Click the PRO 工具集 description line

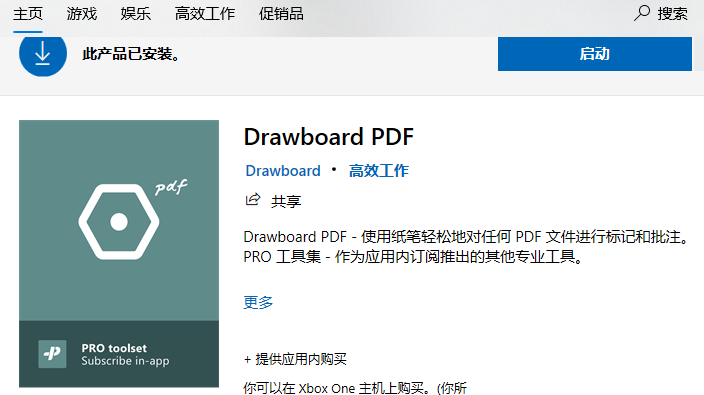coord(413,257)
